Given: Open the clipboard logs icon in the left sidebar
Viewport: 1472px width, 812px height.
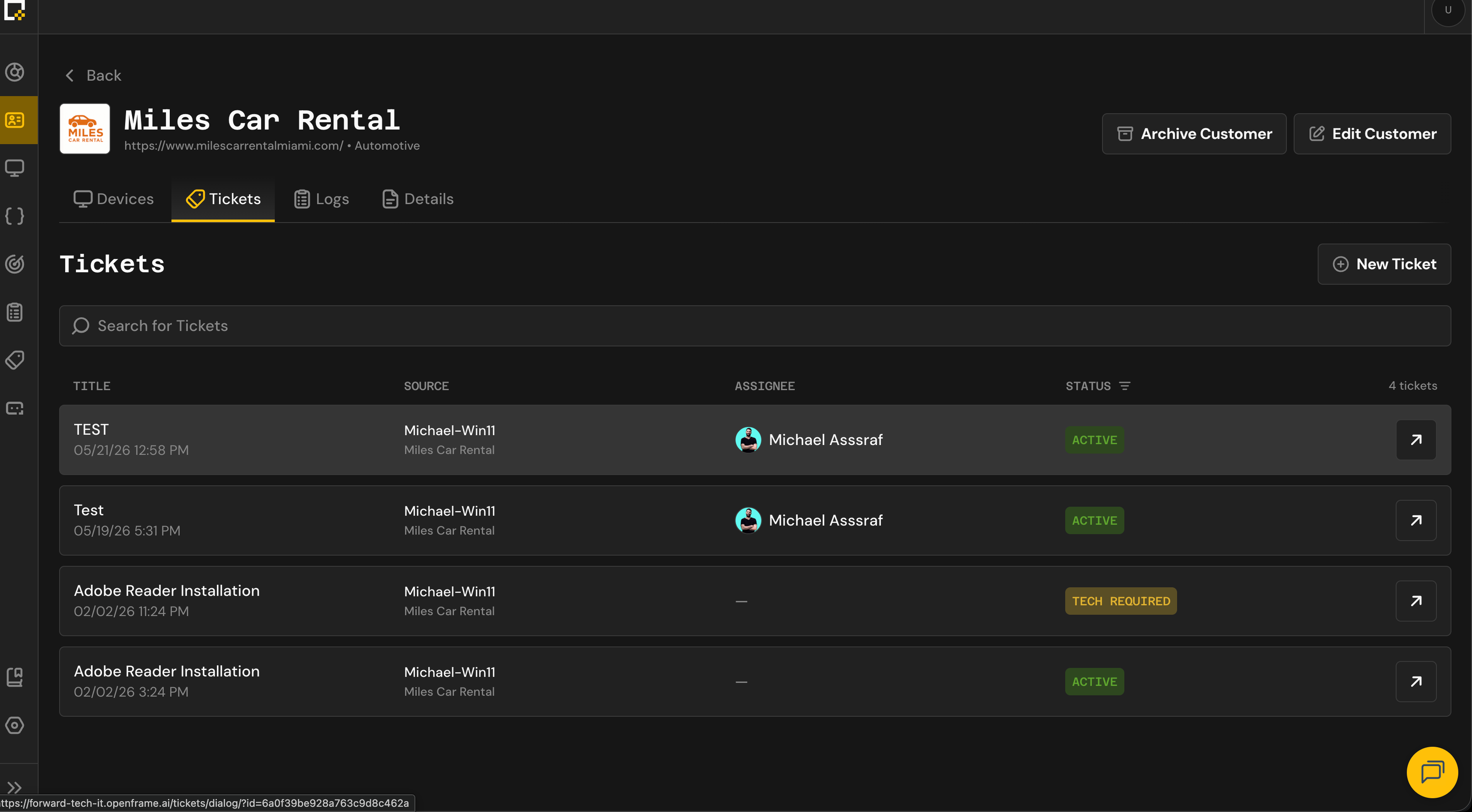Looking at the screenshot, I should click(15, 313).
